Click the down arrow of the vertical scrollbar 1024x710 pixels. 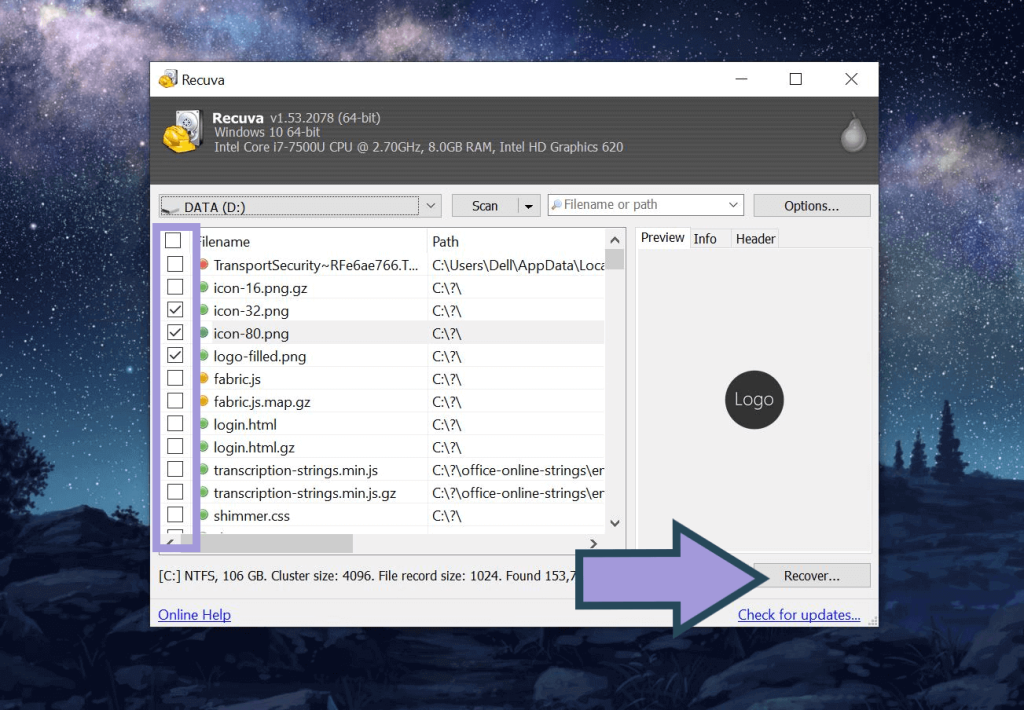tap(614, 522)
